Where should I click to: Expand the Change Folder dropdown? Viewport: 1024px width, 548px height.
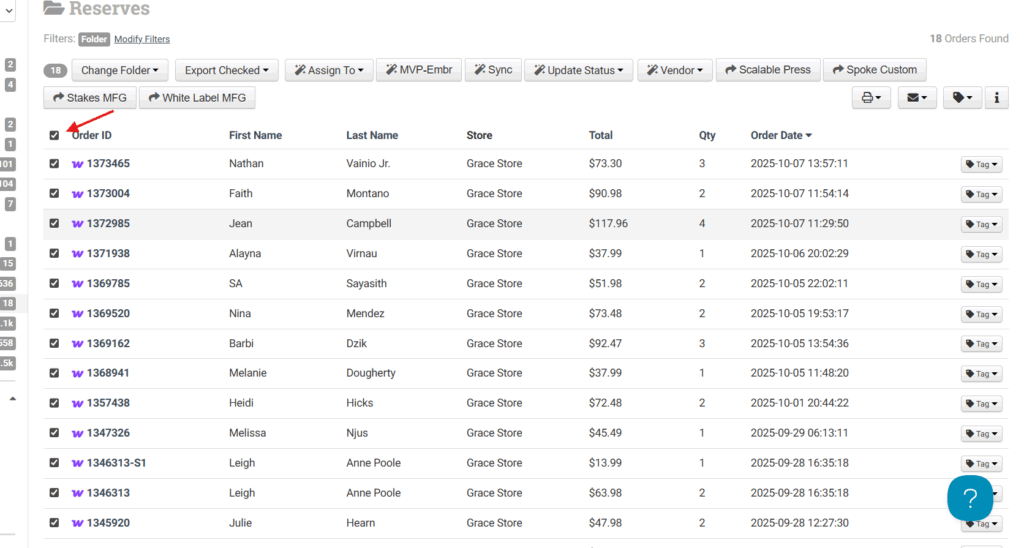point(119,70)
